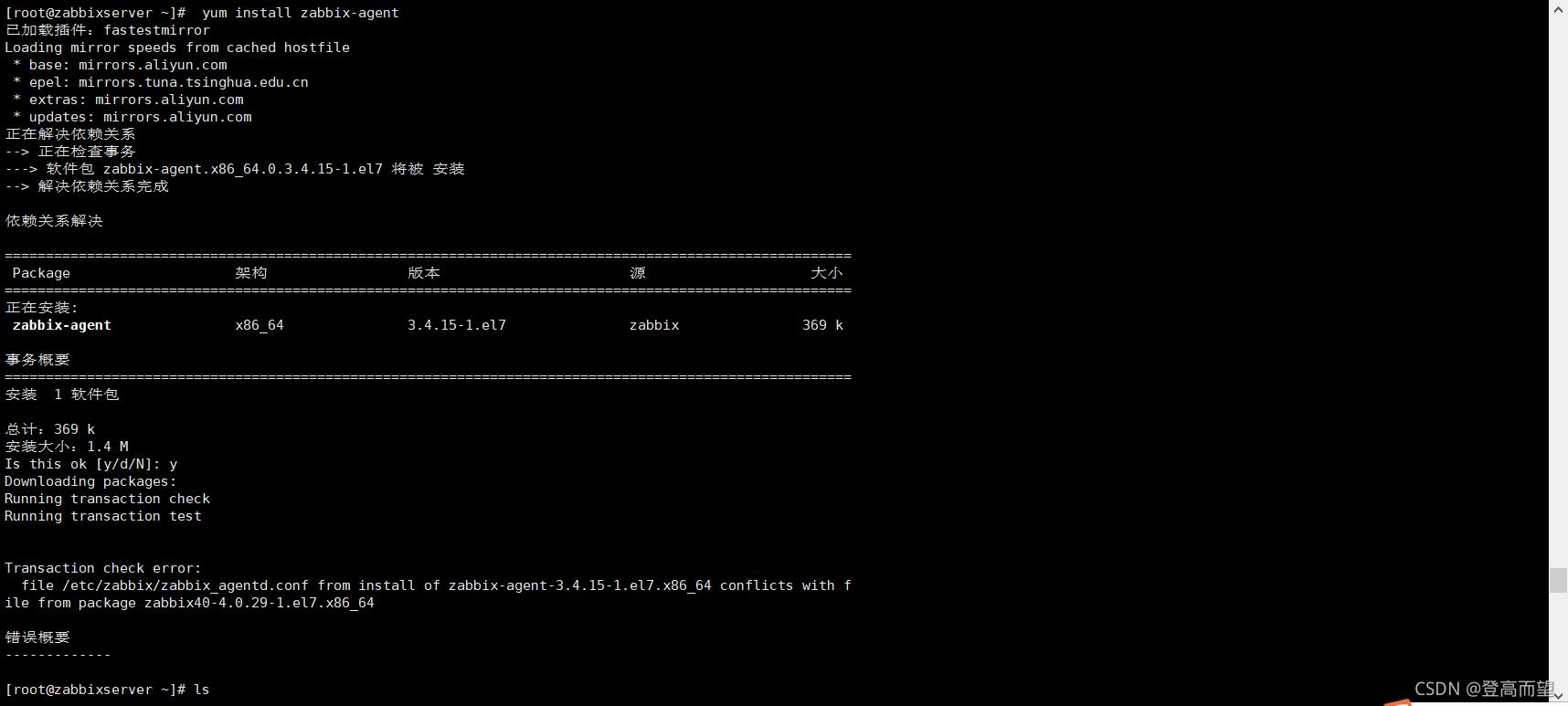Click the 'base: mirrors.aliyun.com' line
1568x706 pixels.
[120, 65]
